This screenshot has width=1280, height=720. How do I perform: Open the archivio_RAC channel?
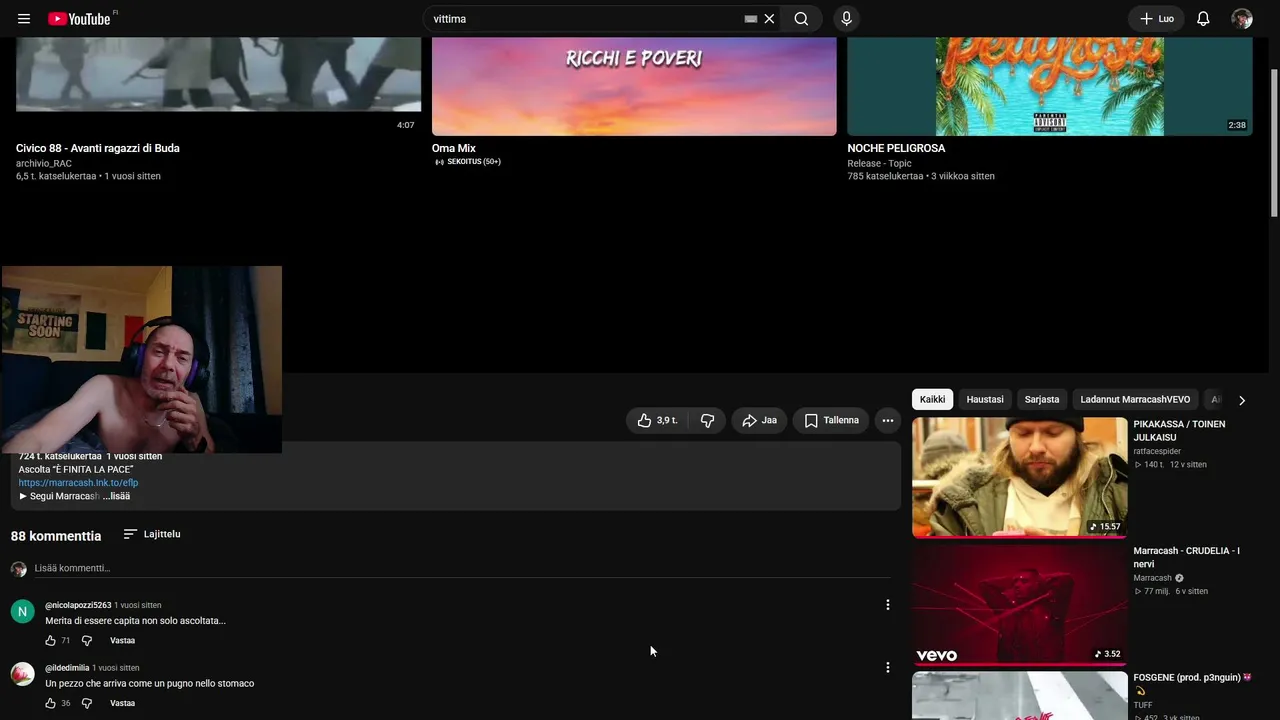pyautogui.click(x=44, y=163)
